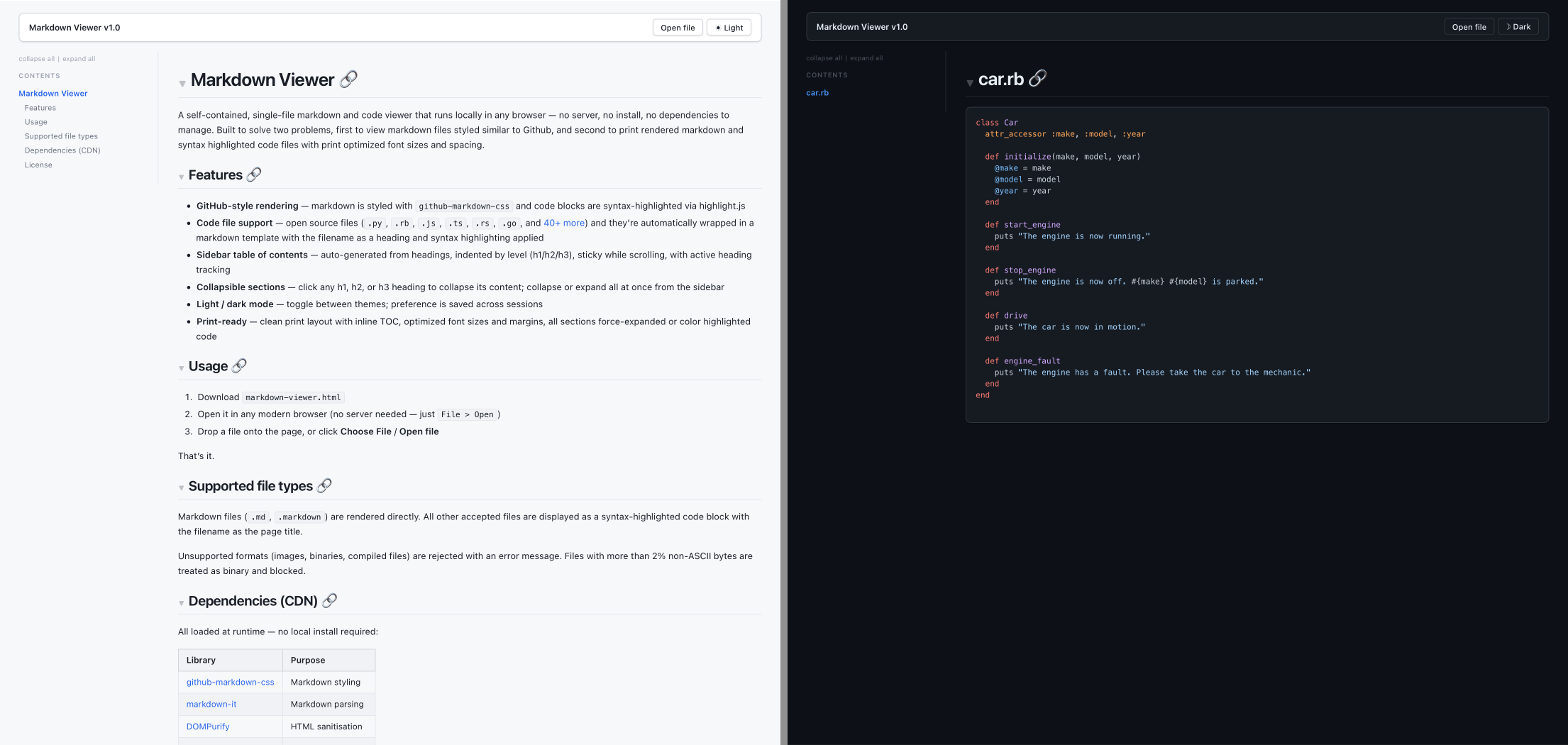Collapse the Features section using its triangle
The width and height of the screenshot is (1568, 745).
tap(182, 177)
